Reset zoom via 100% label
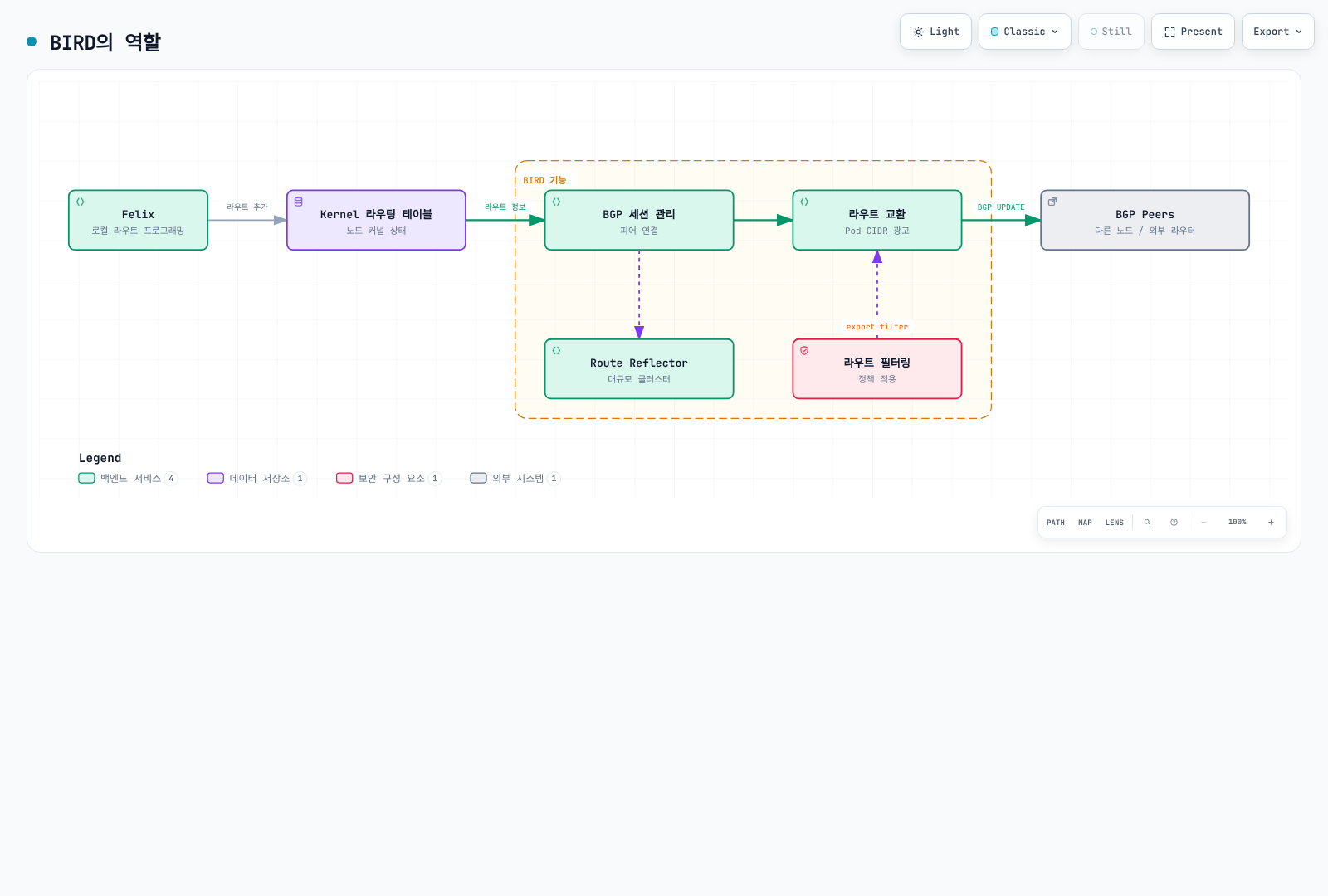1328x896 pixels. 1238,523
